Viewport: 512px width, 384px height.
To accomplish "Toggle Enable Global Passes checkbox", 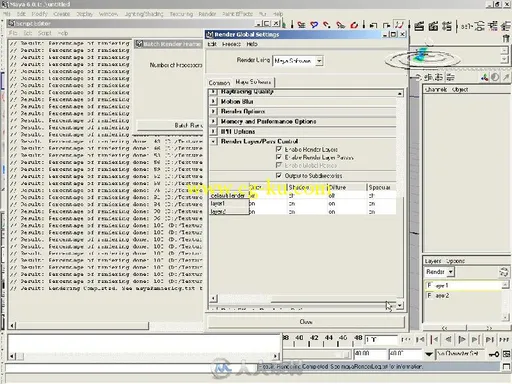I will pos(279,165).
